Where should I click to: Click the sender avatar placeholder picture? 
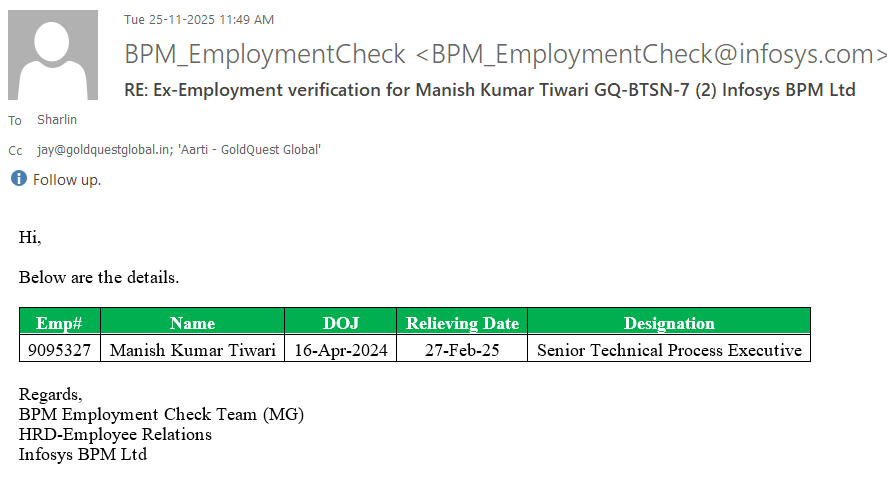[x=53, y=55]
